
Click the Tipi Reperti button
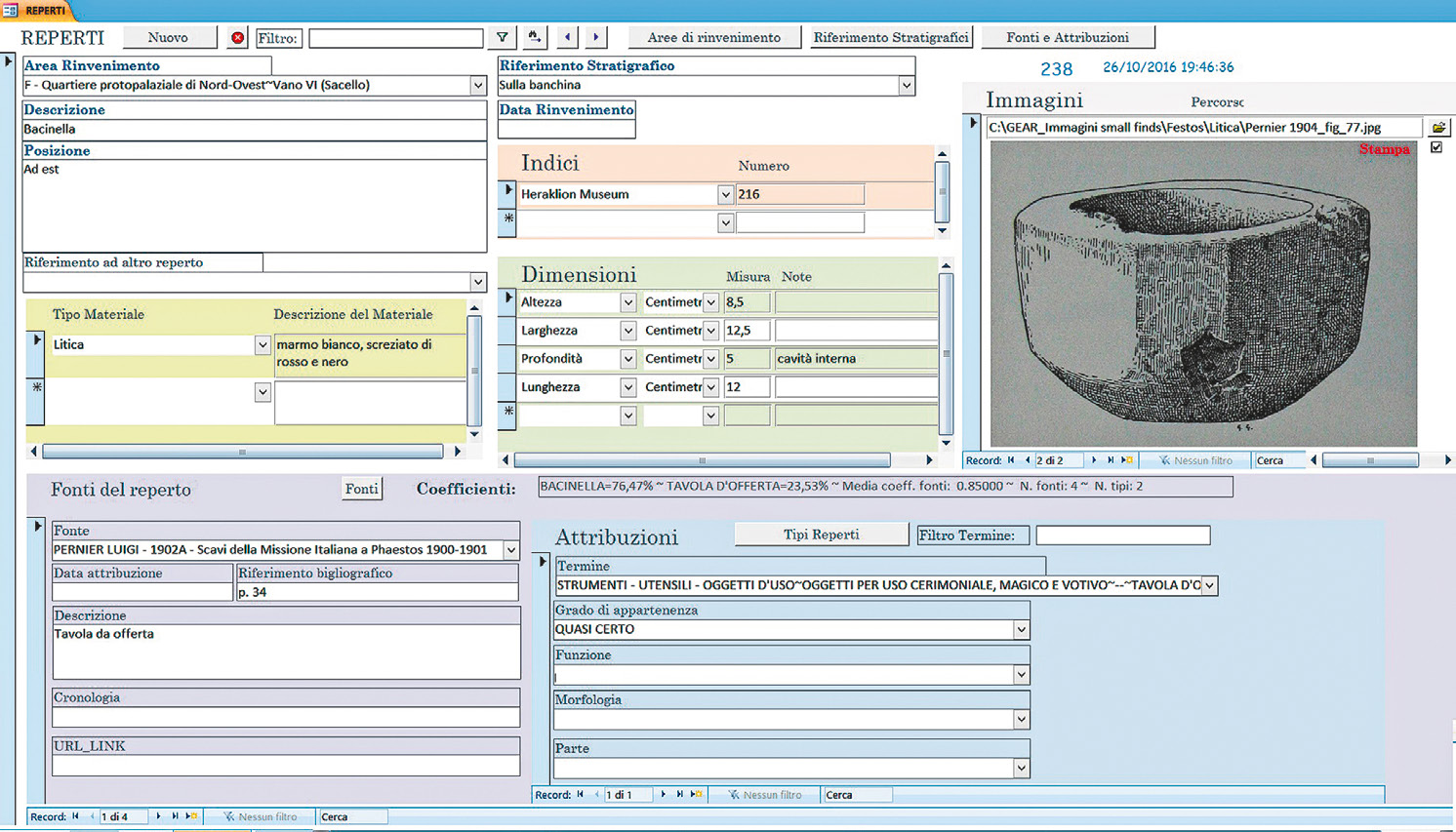(x=822, y=535)
